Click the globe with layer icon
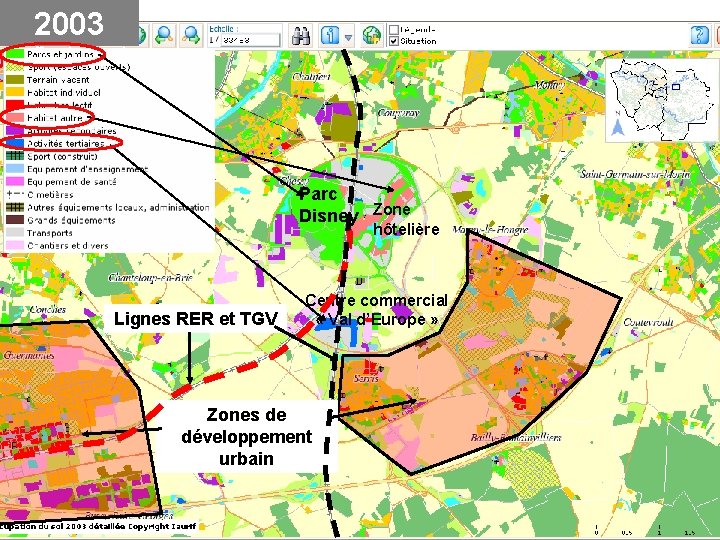 (372, 35)
